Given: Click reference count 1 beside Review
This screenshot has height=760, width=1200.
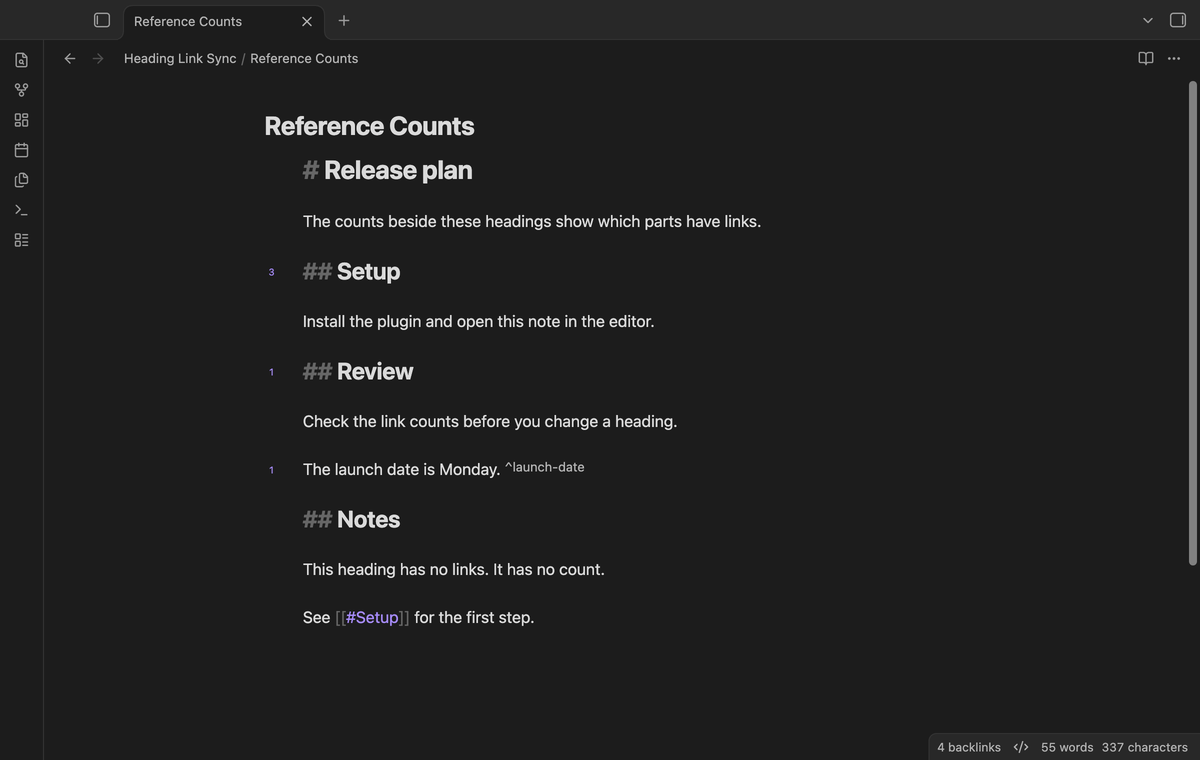Looking at the screenshot, I should [271, 372].
